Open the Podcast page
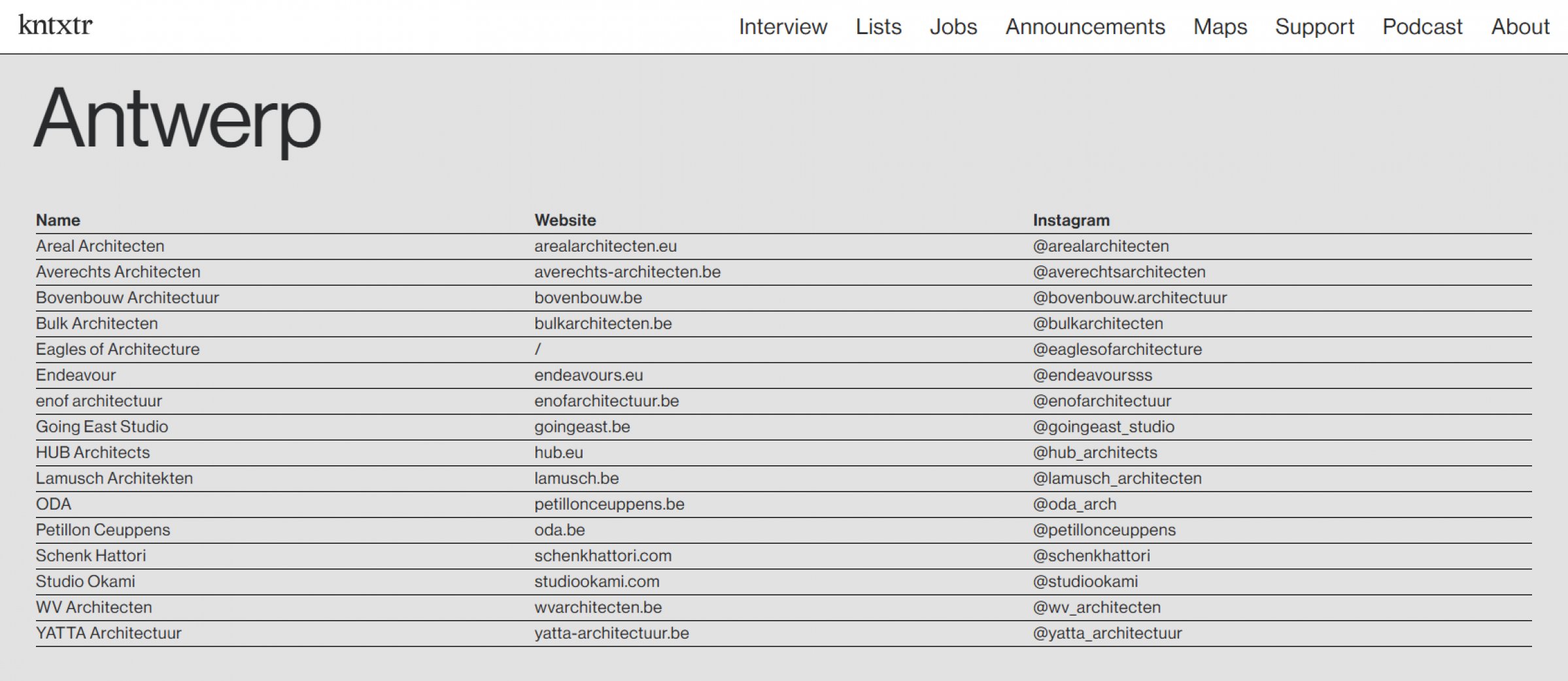Screen dimensions: 1568x681 pyautogui.click(x=1422, y=27)
